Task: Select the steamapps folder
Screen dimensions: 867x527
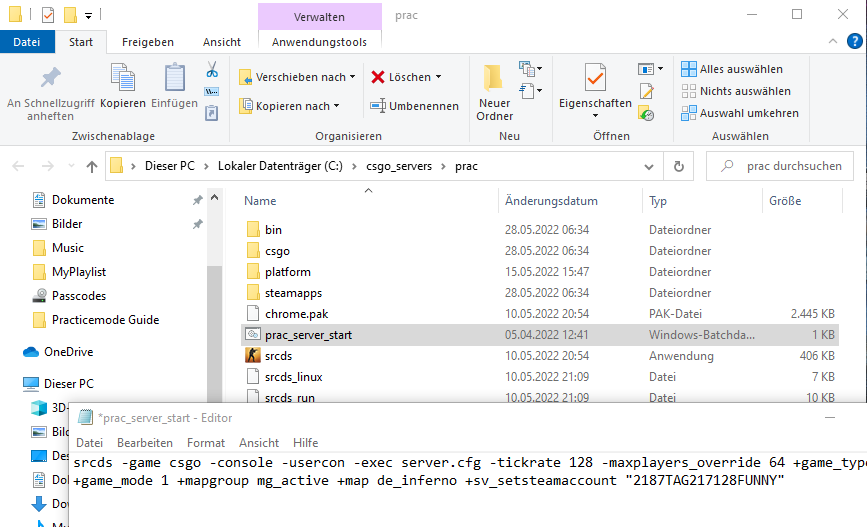Action: coord(540,293)
